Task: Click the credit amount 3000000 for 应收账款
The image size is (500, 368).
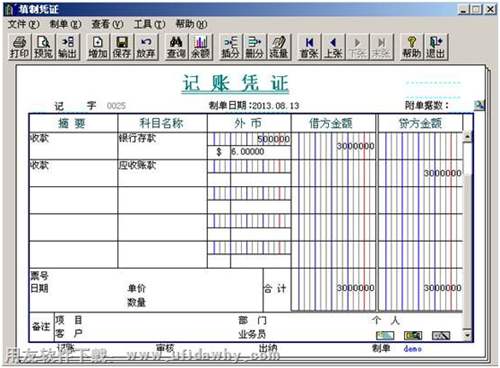Action: [443, 173]
